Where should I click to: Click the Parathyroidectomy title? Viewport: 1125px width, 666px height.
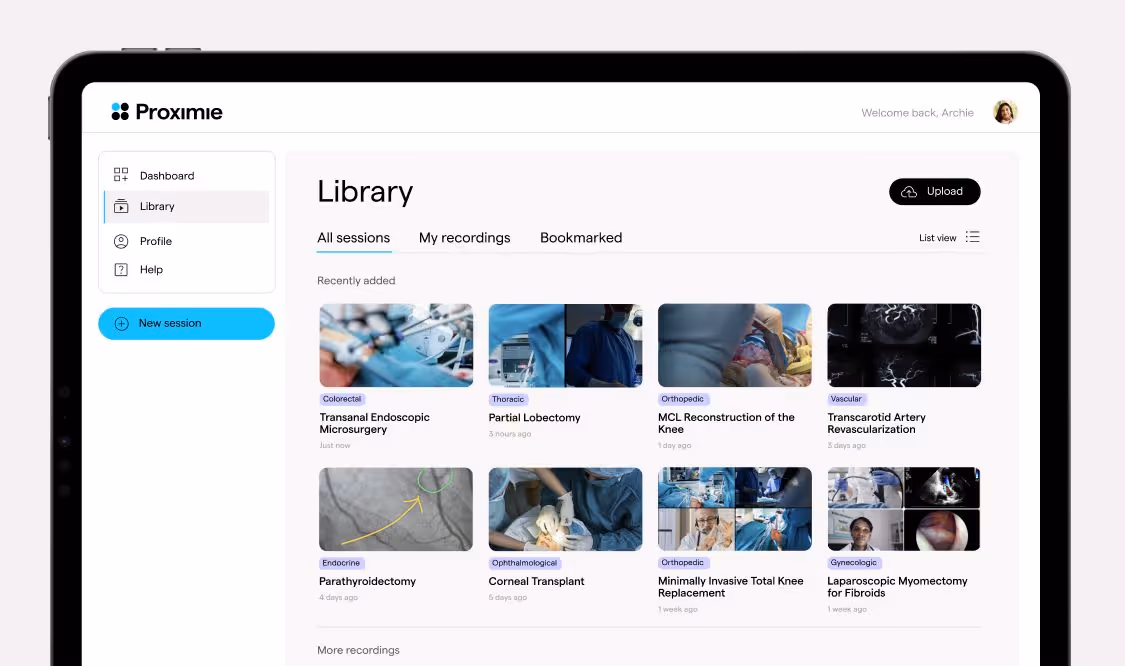[x=367, y=581]
